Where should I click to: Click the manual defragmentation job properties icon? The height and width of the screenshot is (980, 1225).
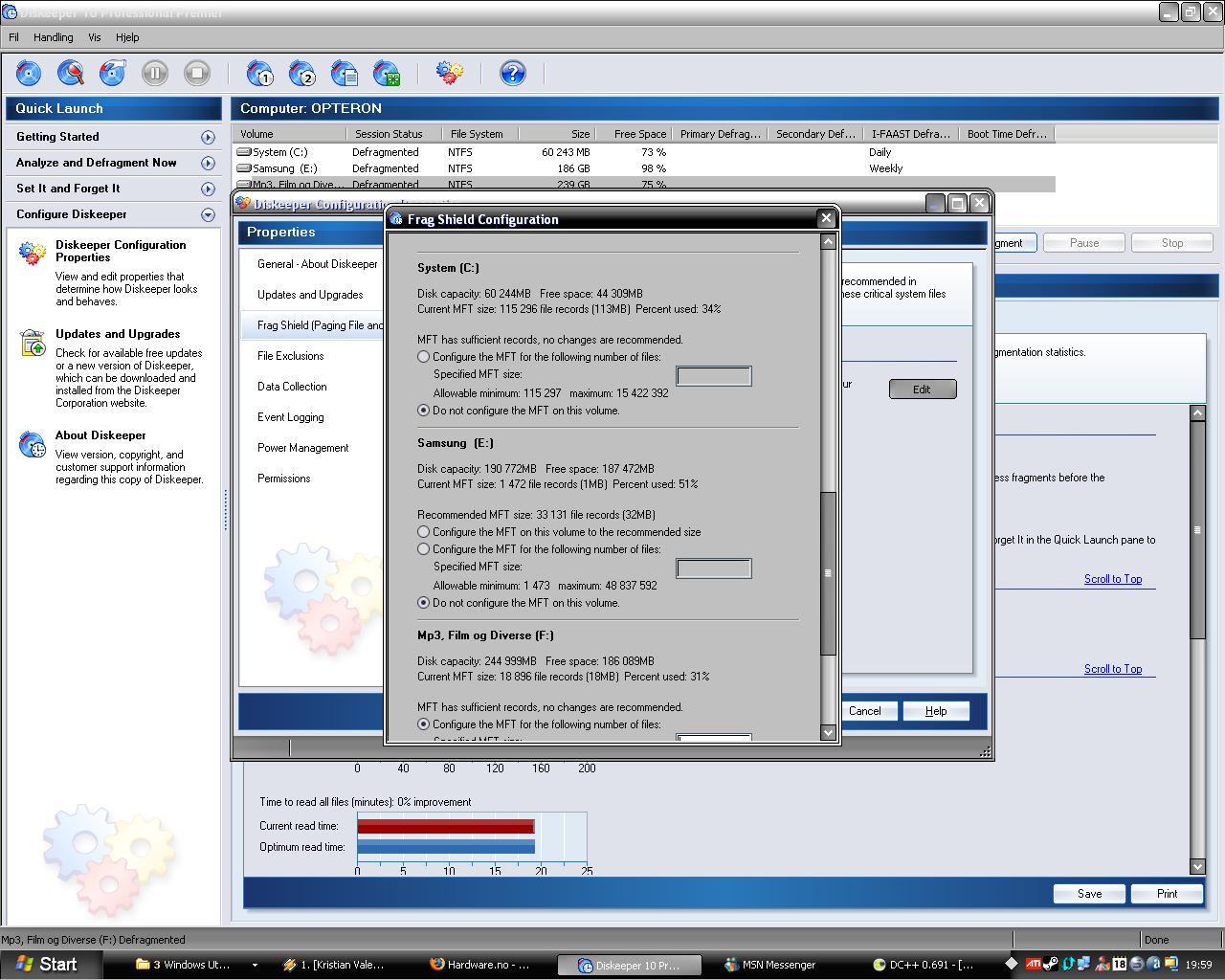(x=113, y=73)
